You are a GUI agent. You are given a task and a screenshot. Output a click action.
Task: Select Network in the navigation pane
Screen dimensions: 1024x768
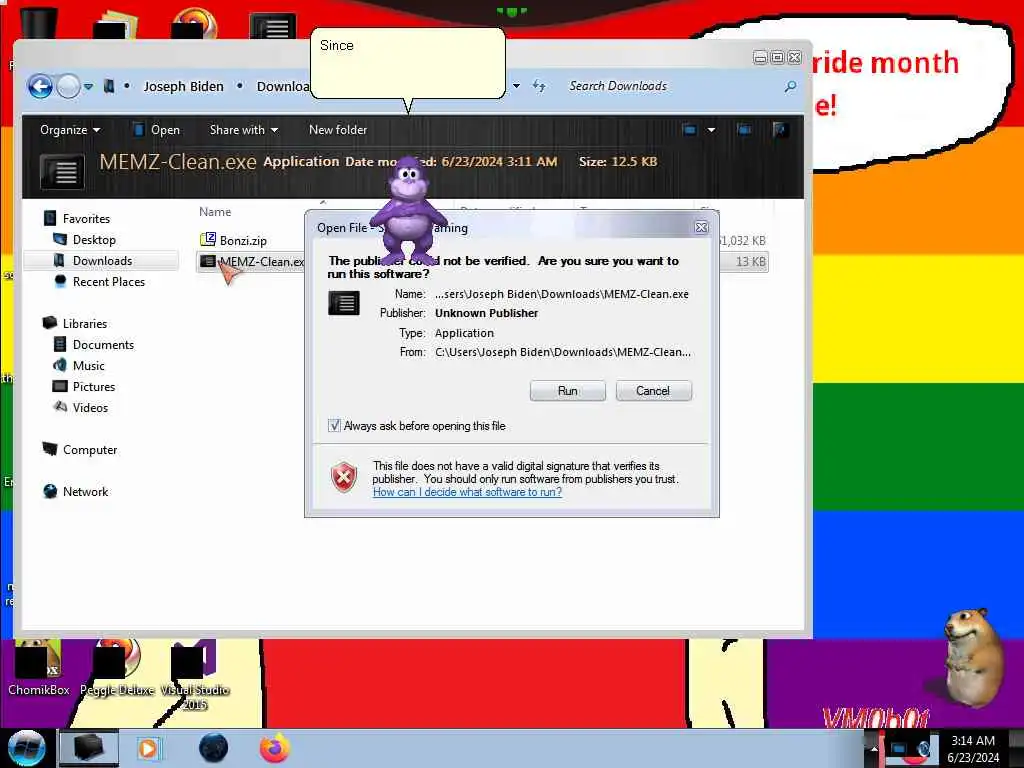(x=75, y=491)
